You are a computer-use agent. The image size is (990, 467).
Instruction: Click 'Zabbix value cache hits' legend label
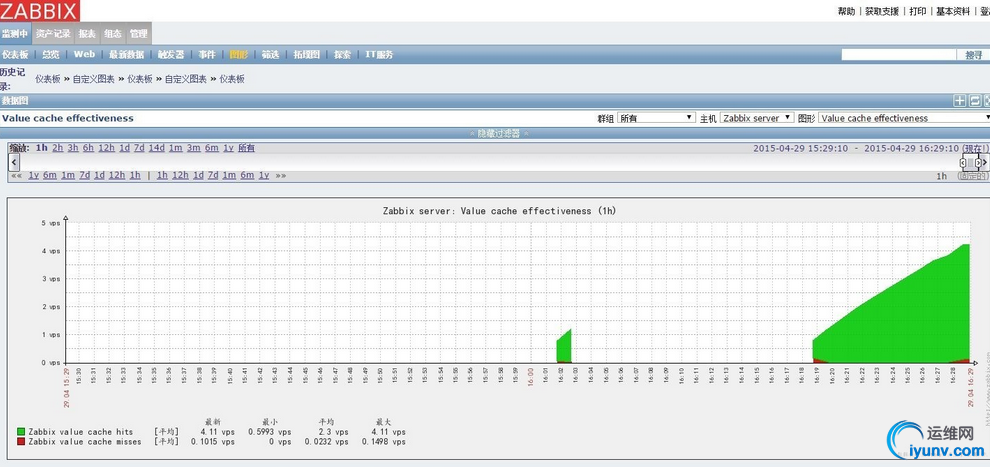[x=81, y=432]
